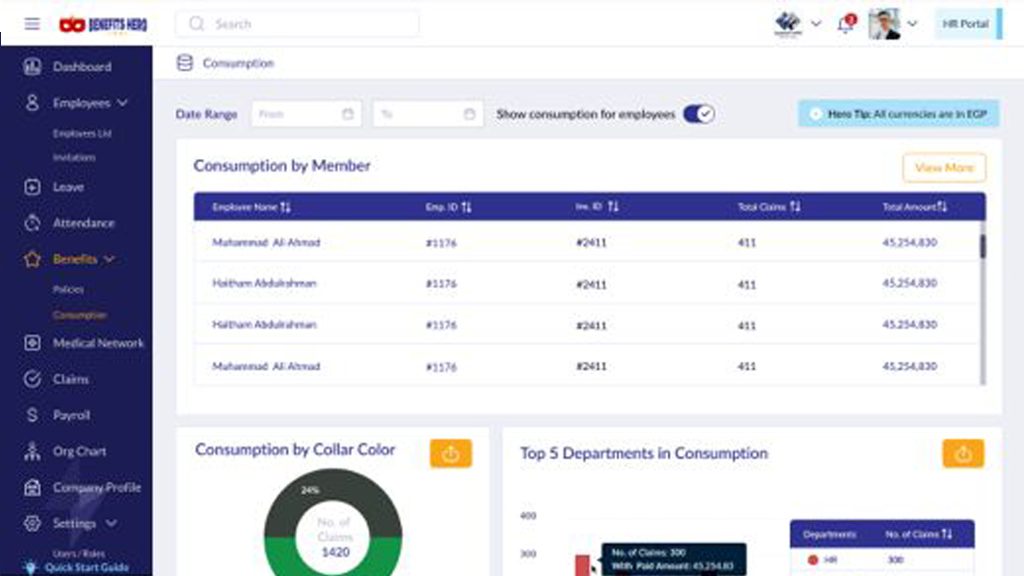The width and height of the screenshot is (1024, 576).
Task: Open Employees List submenu link
Action: pyautogui.click(x=82, y=133)
